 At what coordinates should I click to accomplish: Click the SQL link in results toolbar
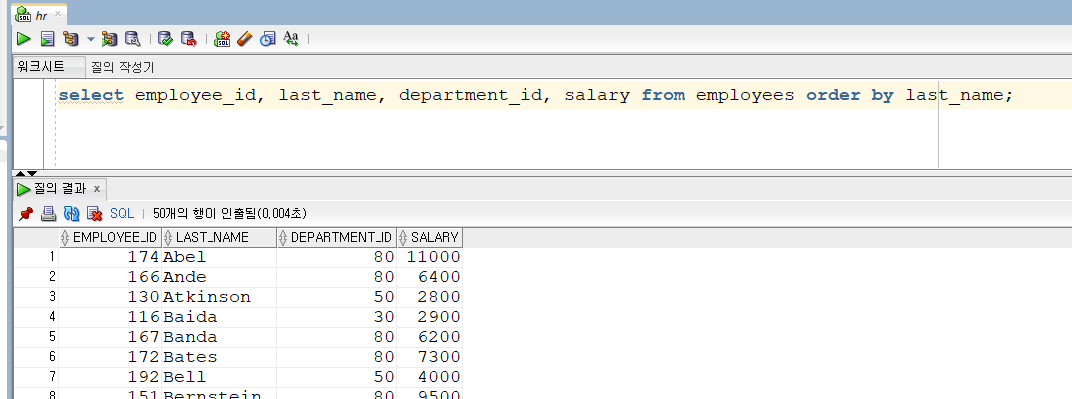tap(122, 214)
